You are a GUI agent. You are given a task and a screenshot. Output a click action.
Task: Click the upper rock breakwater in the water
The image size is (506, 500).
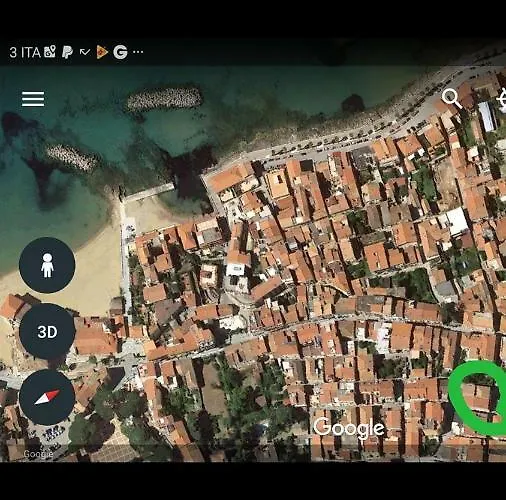tap(164, 99)
